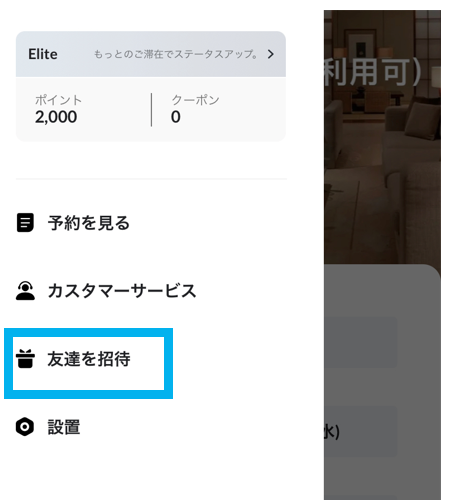Tap the ポイント label
The image size is (457, 500).
58,100
